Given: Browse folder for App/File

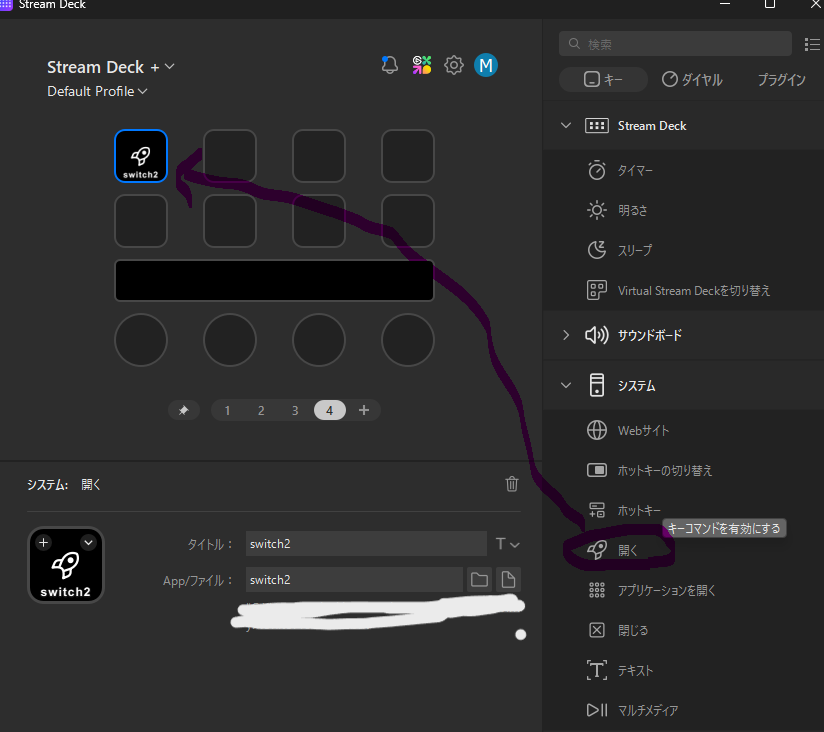Looking at the screenshot, I should 479,580.
